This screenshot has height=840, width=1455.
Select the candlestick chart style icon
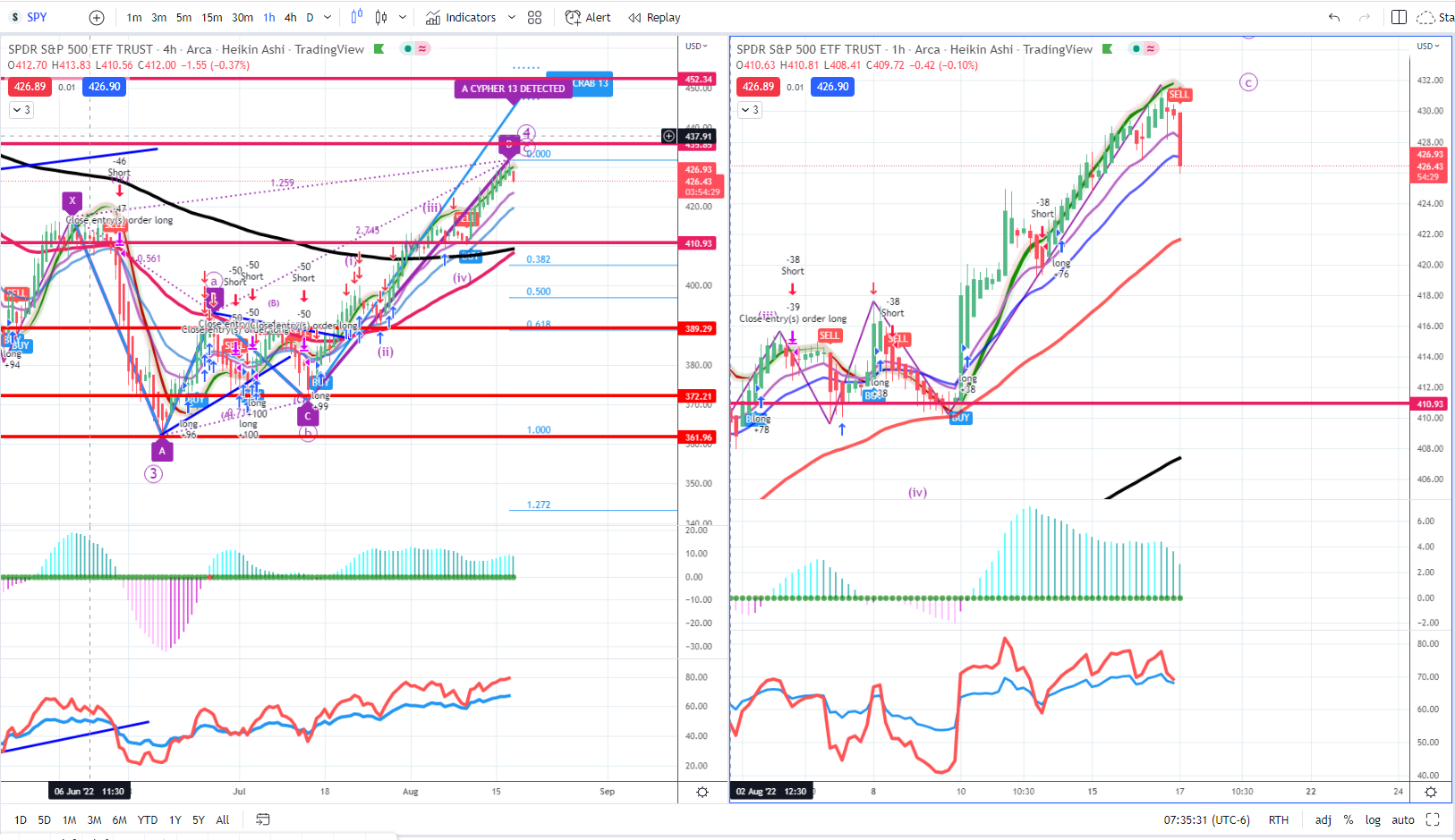pyautogui.click(x=381, y=17)
